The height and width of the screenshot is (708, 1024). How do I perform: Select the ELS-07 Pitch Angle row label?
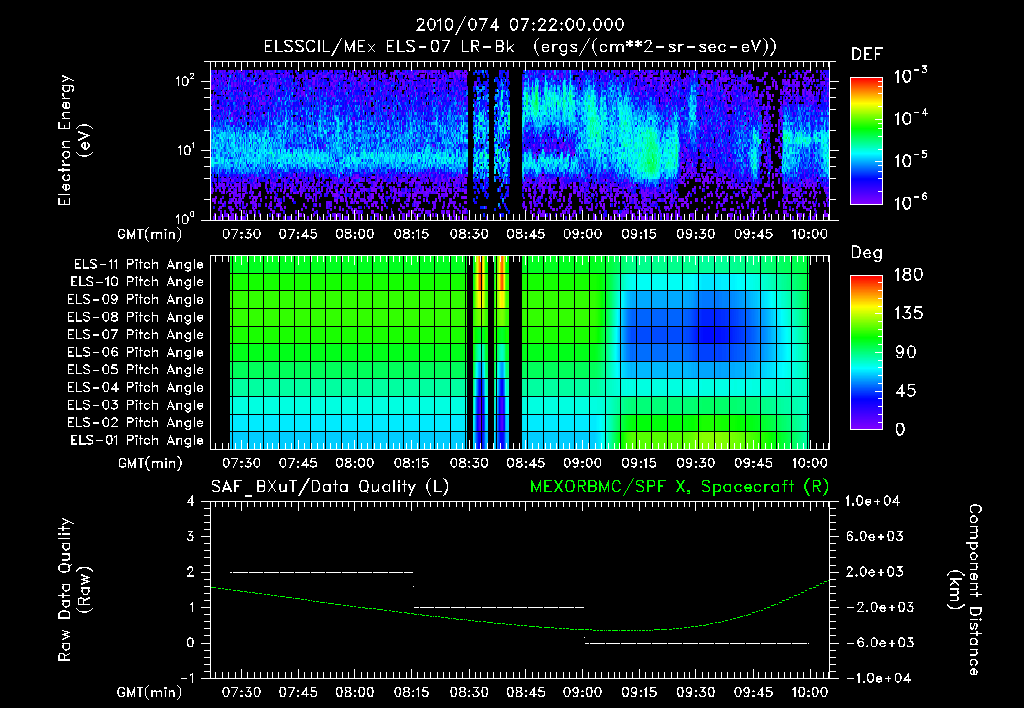pyautogui.click(x=135, y=334)
